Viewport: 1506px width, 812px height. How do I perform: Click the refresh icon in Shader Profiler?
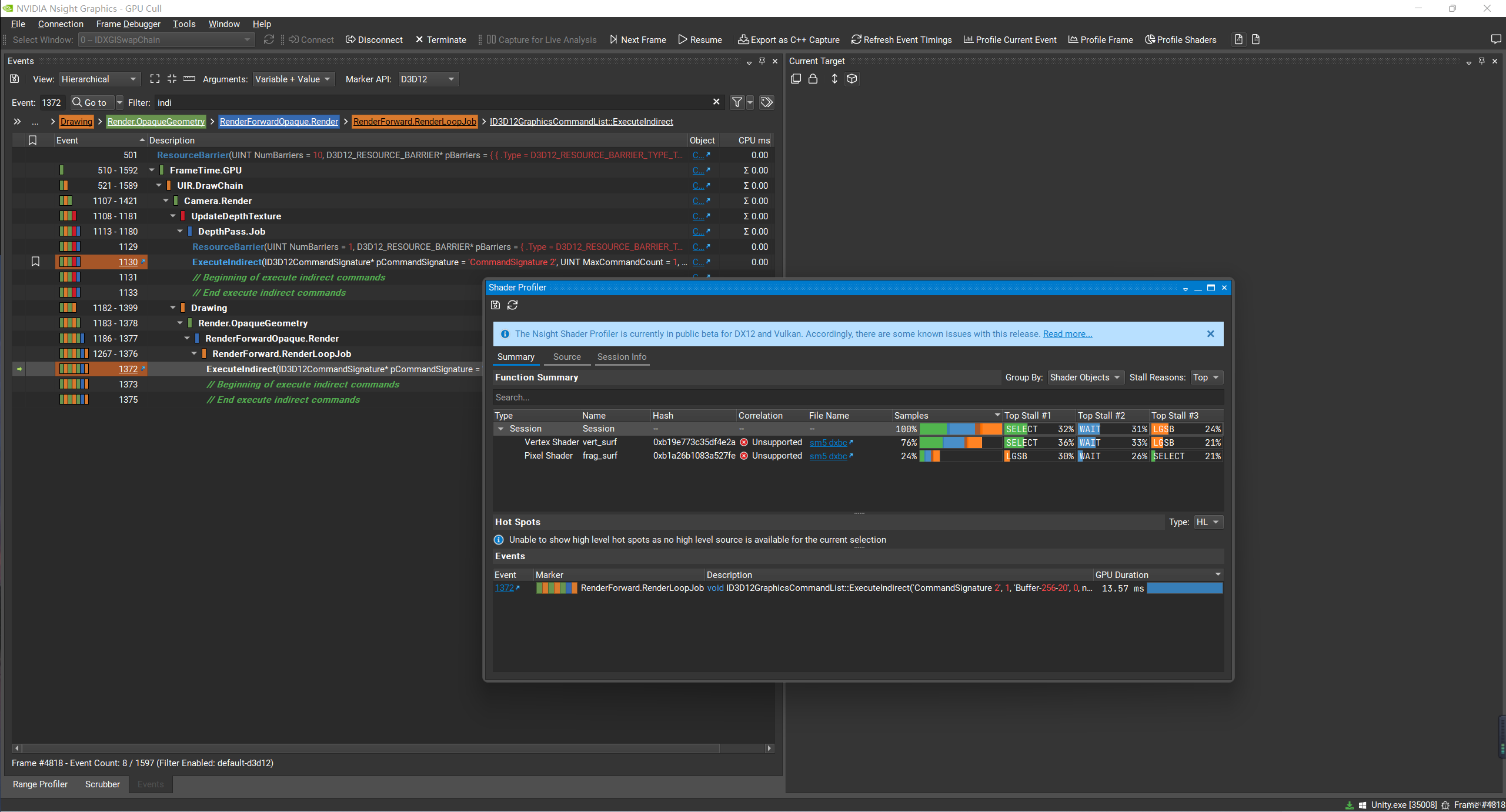pos(513,305)
